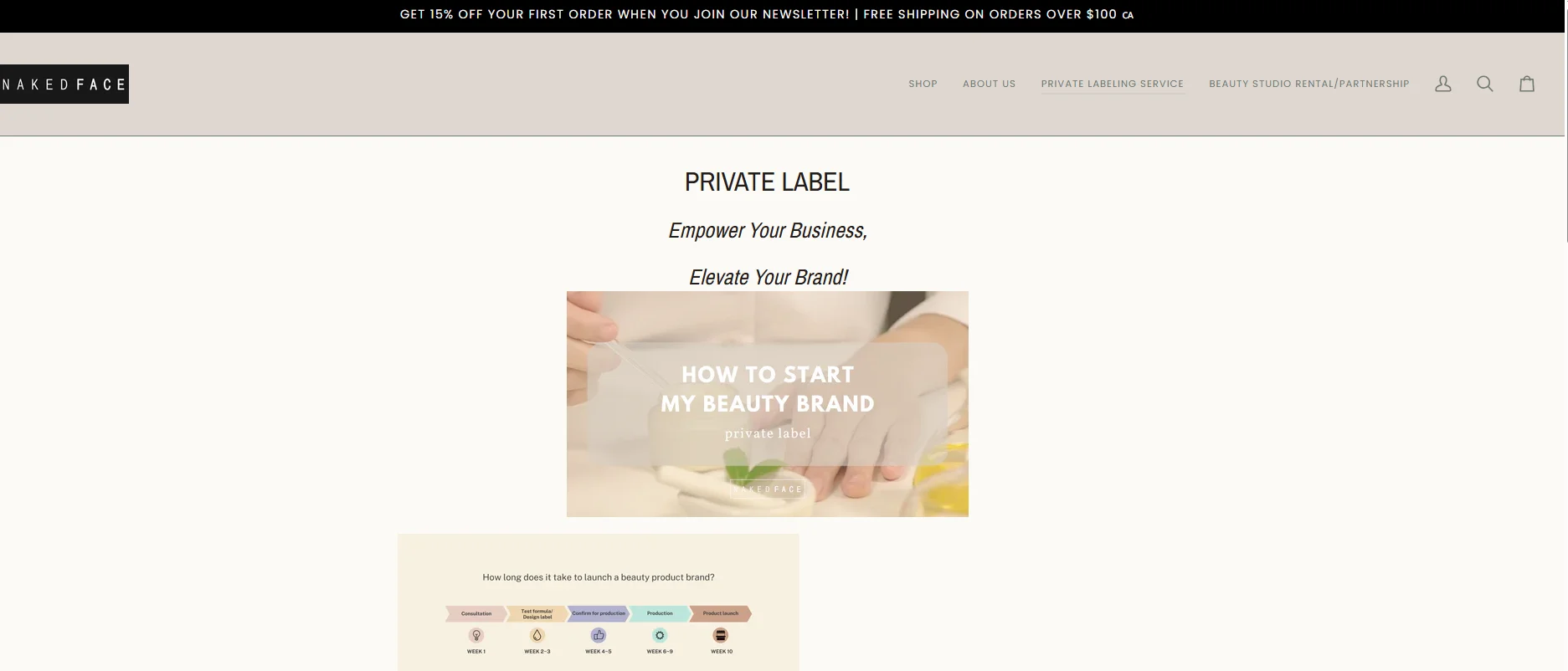
Task: Click the Test formula/Design label step
Action: [537, 613]
